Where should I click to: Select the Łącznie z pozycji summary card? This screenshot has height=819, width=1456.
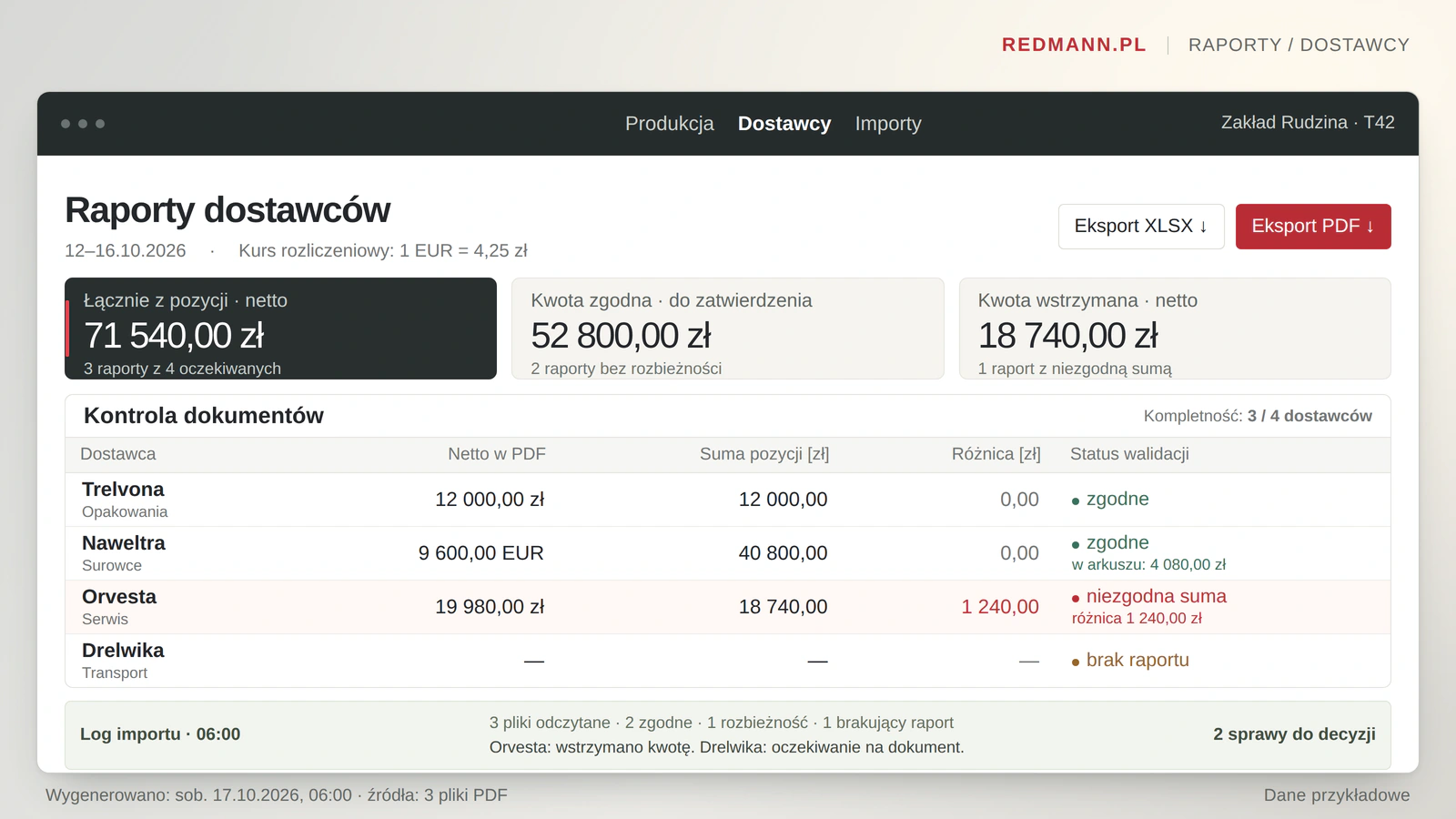point(280,329)
